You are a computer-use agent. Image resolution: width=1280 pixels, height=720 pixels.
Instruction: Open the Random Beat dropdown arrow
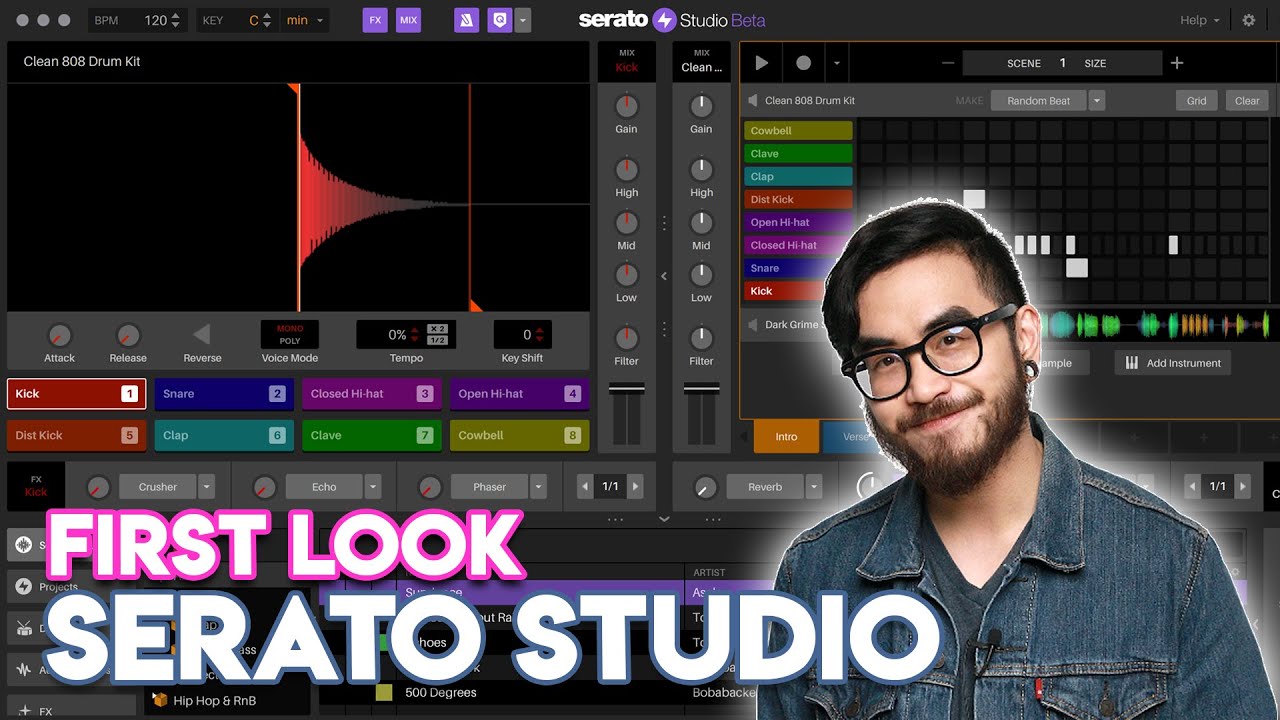(x=1097, y=100)
